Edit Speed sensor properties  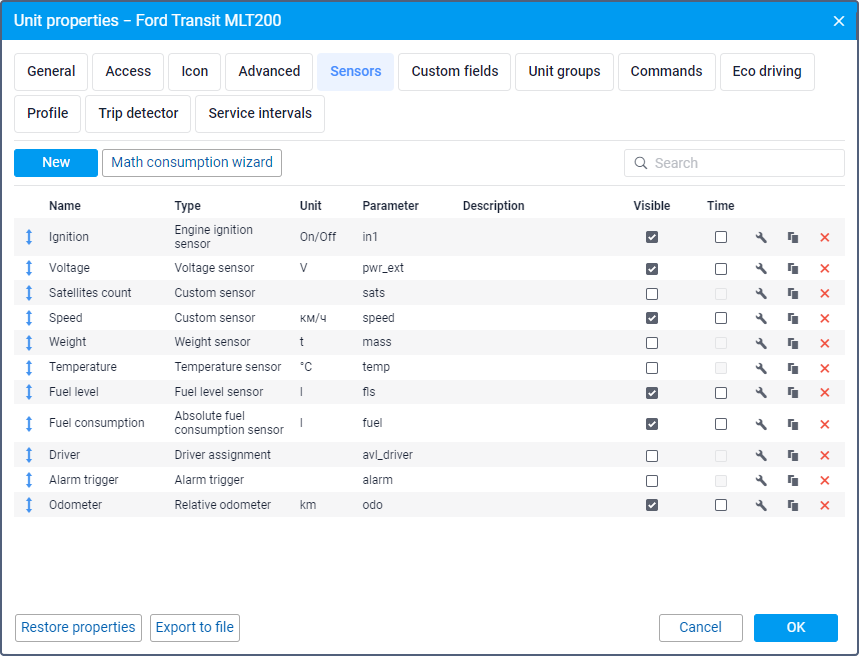pos(761,318)
